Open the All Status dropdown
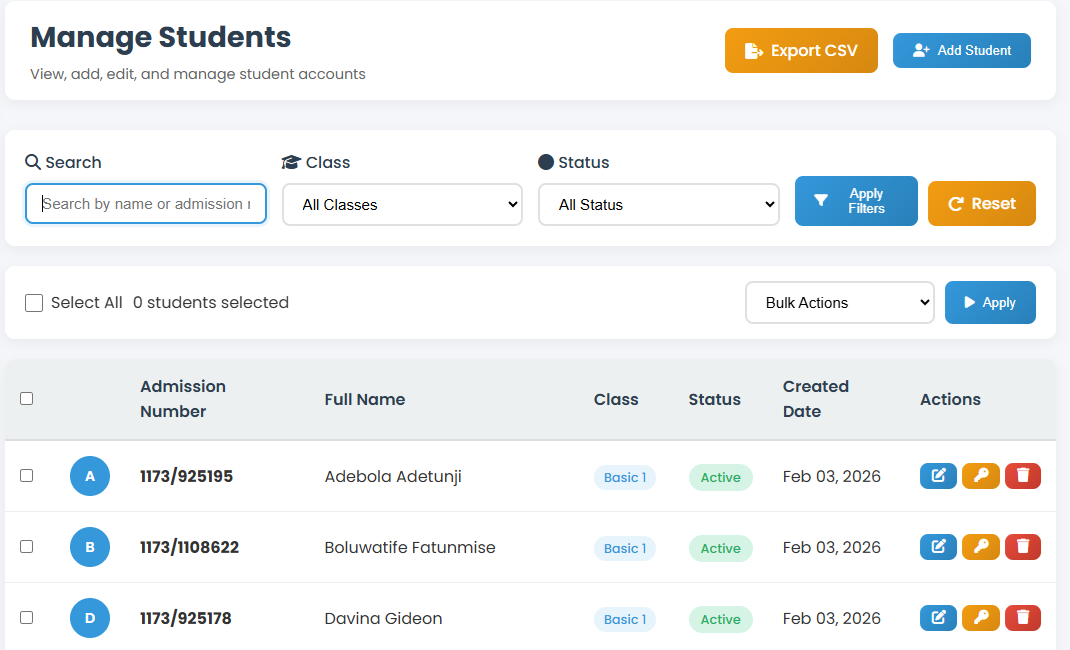Viewport: 1070px width, 650px height. (659, 204)
